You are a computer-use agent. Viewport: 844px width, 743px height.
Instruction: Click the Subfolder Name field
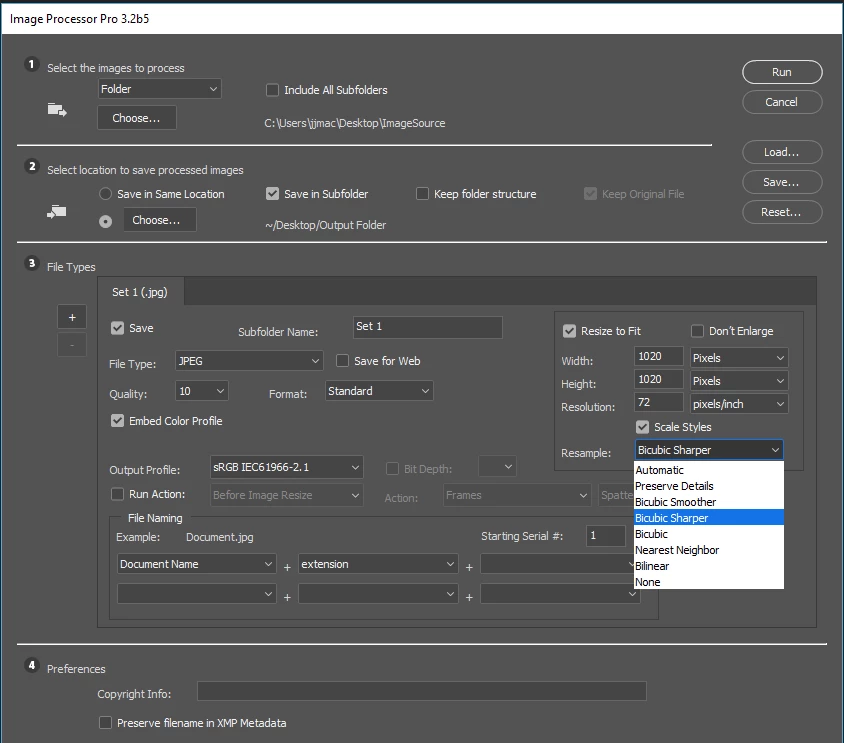[427, 327]
